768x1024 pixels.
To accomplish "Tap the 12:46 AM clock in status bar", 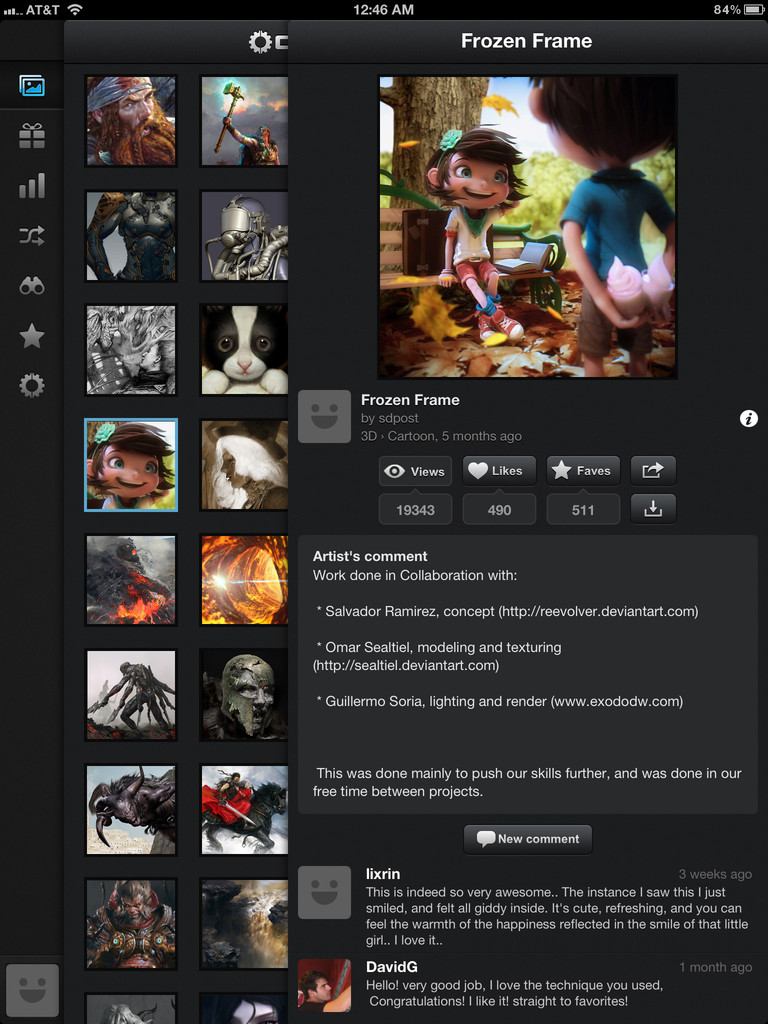I will coord(383,9).
